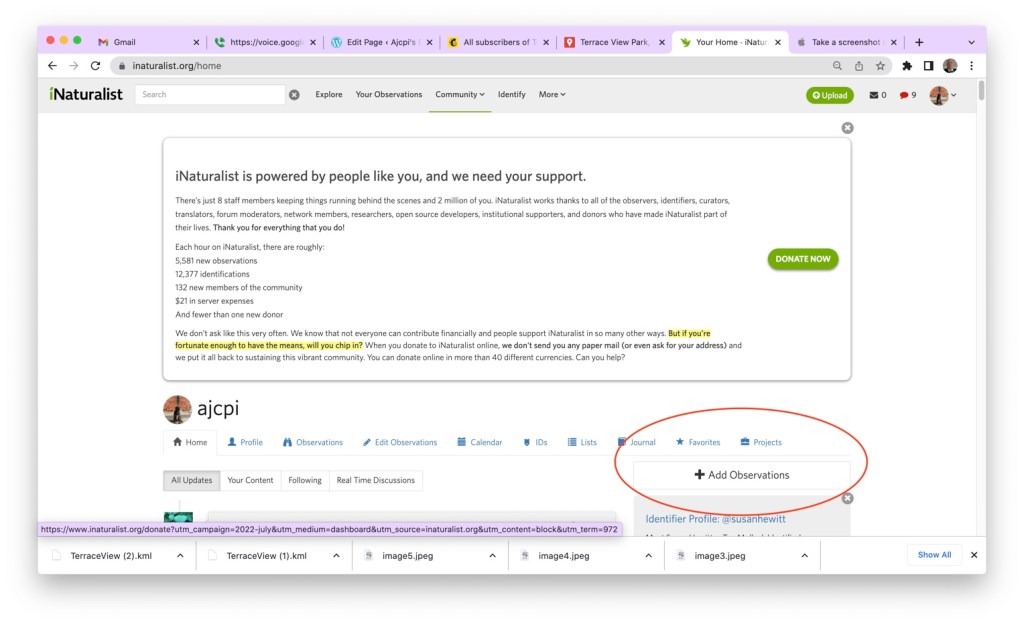Click the ajcpi profile avatar photo

[x=177, y=409]
